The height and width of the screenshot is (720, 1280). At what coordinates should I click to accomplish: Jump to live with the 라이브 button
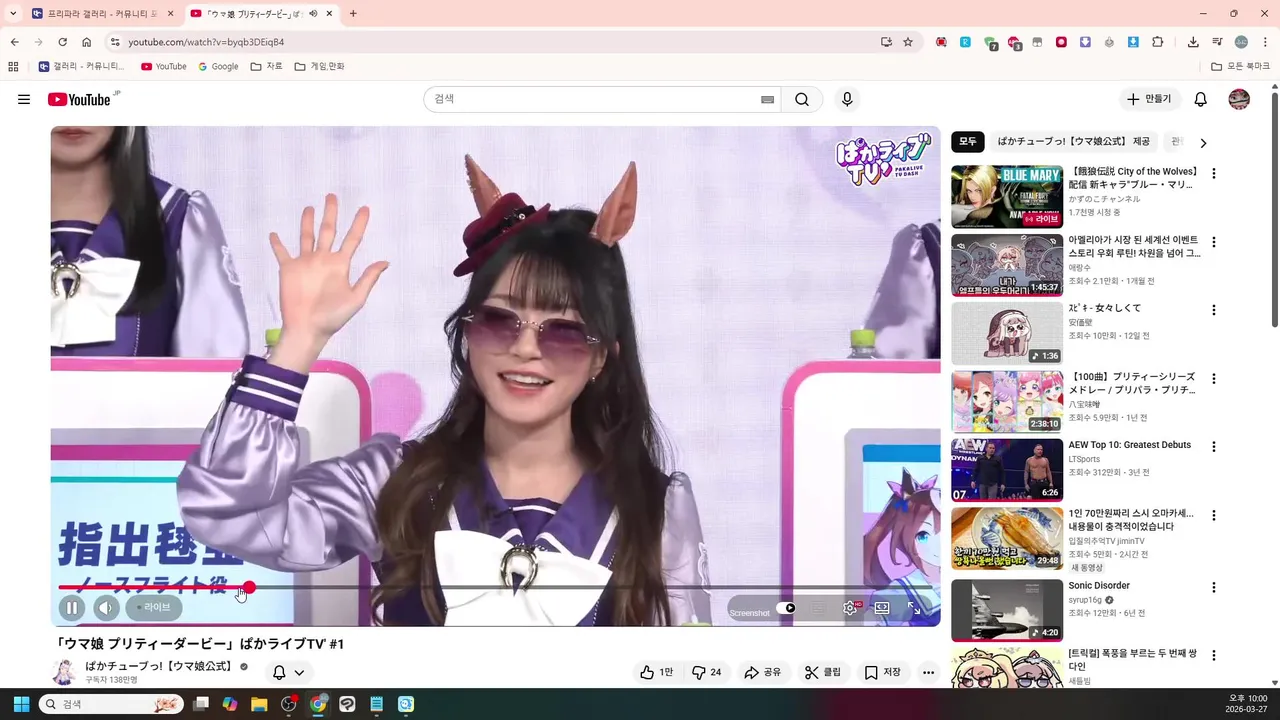[153, 607]
